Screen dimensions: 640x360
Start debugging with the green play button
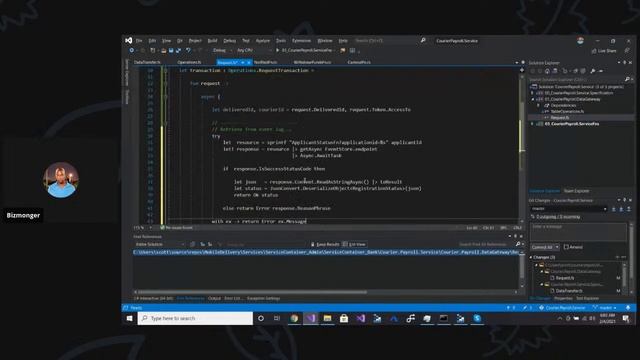click(x=278, y=50)
